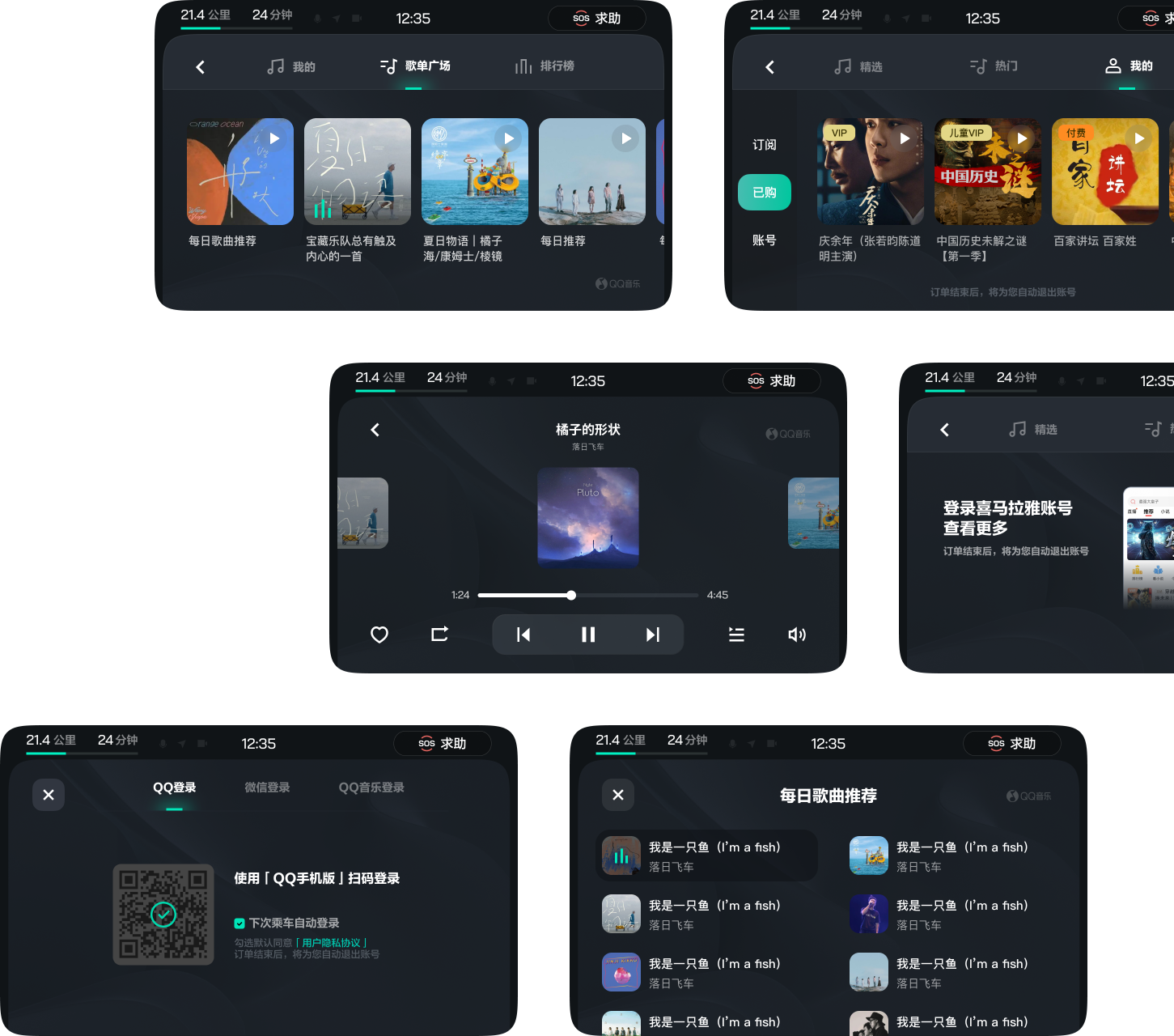Screen dimensions: 1174x1036
Task: Play the 每日歌曲推荐 playlist cover
Action: (x=240, y=172)
